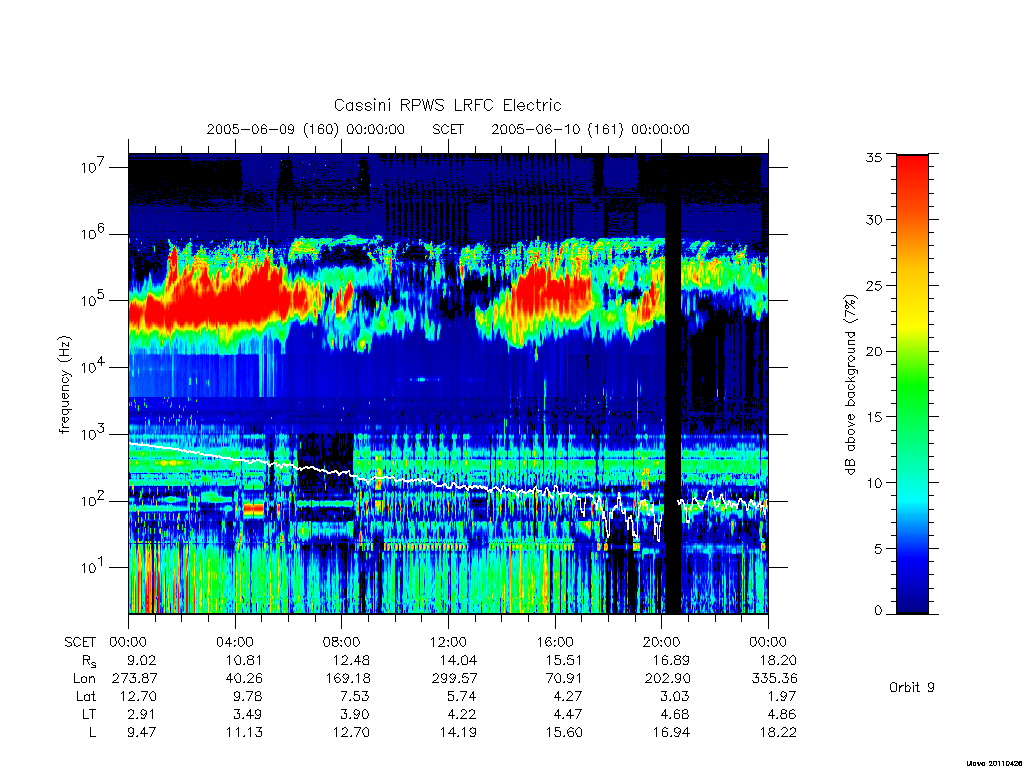Click the colorbar value 35
Viewport: 1024px width, 768px height.
pos(874,157)
